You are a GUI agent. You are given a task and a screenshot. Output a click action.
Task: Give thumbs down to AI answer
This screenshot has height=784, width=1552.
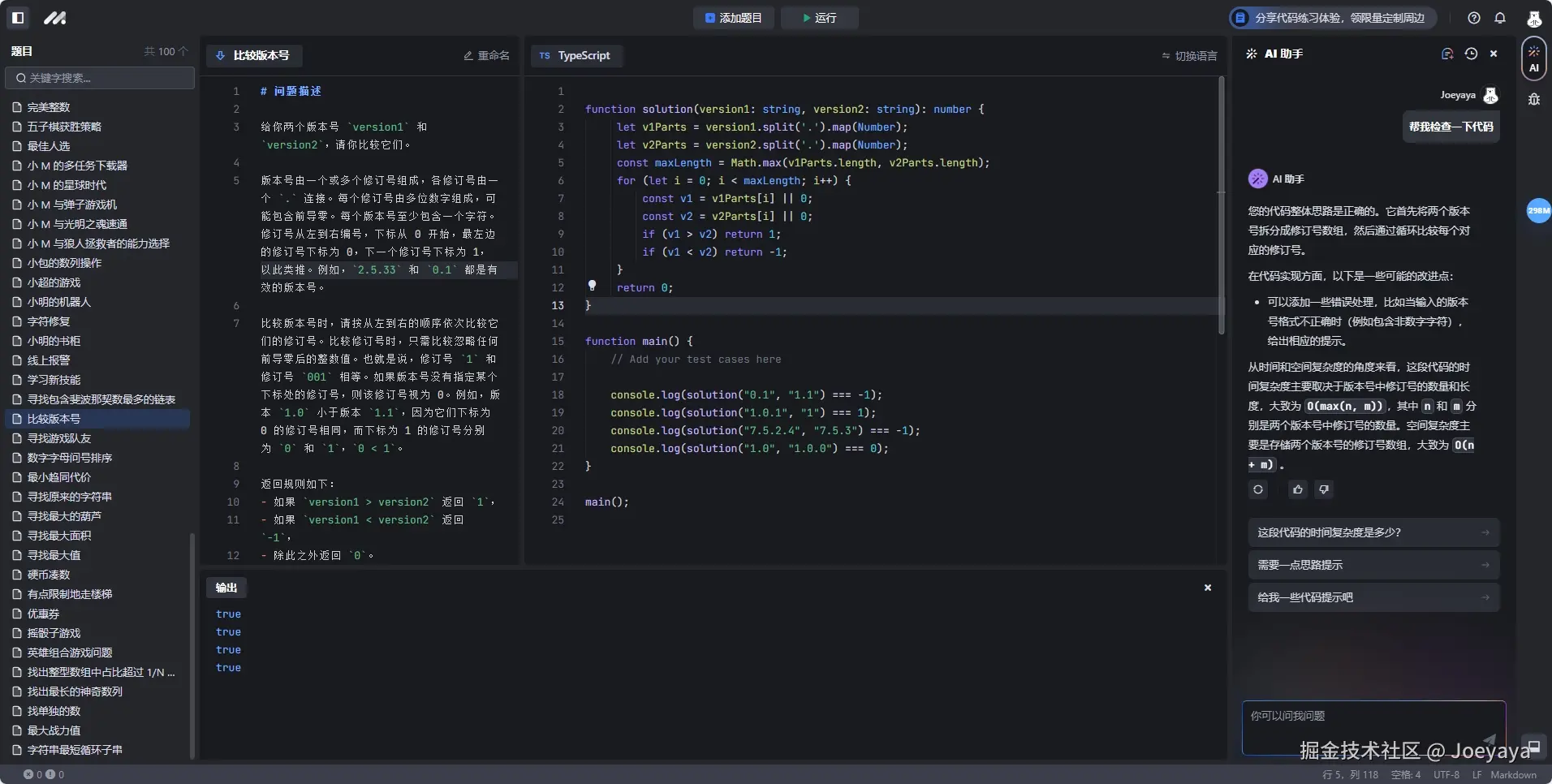(1324, 489)
